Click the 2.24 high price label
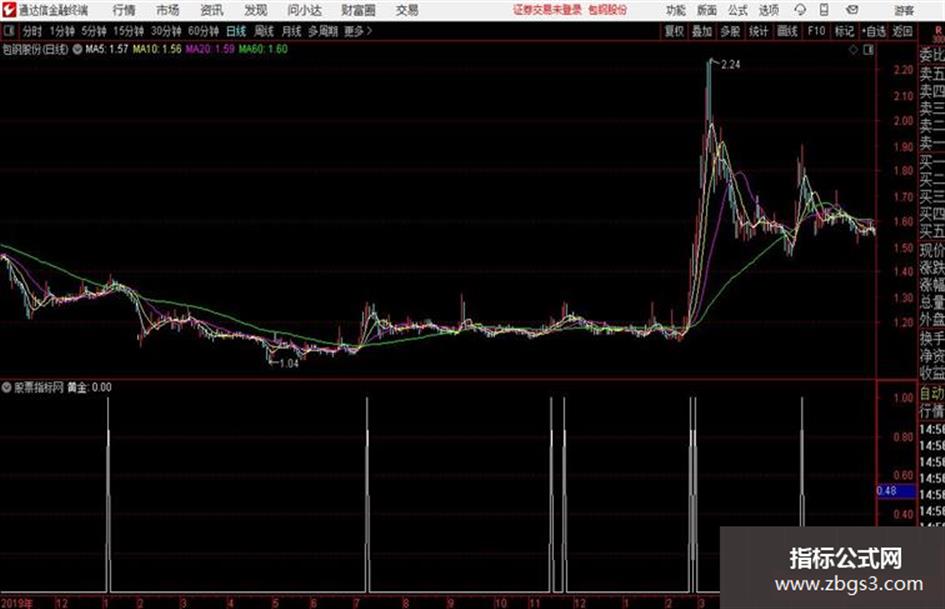This screenshot has width=945, height=609. tap(730, 65)
